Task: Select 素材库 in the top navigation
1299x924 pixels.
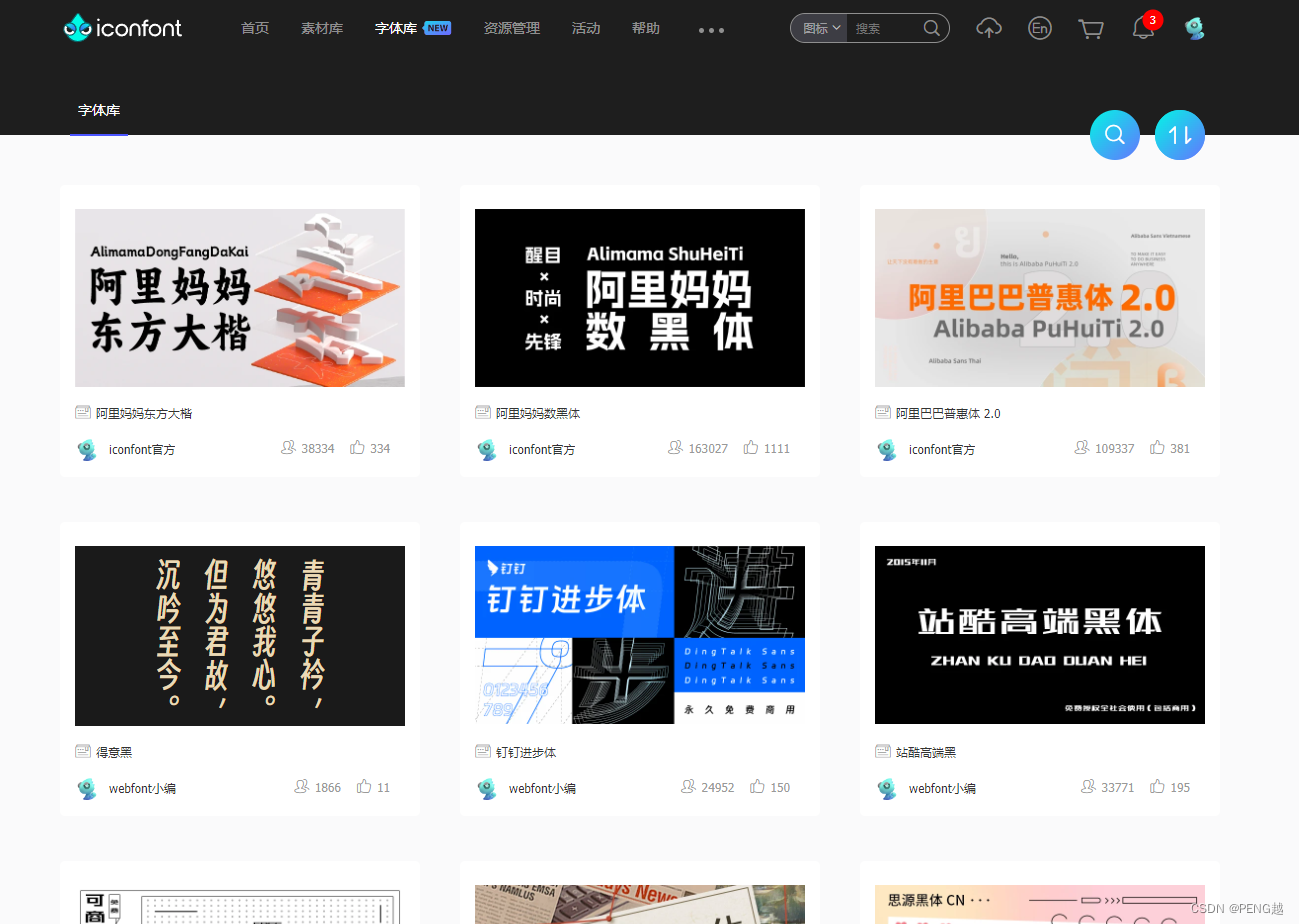Action: pyautogui.click(x=321, y=28)
